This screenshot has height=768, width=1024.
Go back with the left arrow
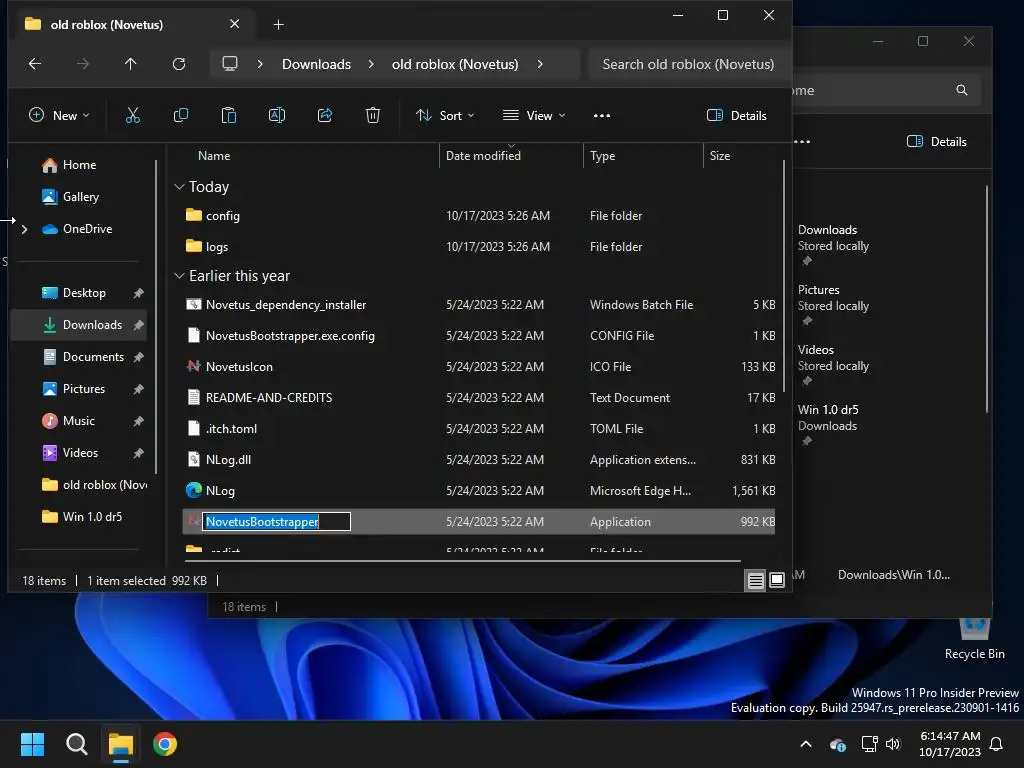35,64
